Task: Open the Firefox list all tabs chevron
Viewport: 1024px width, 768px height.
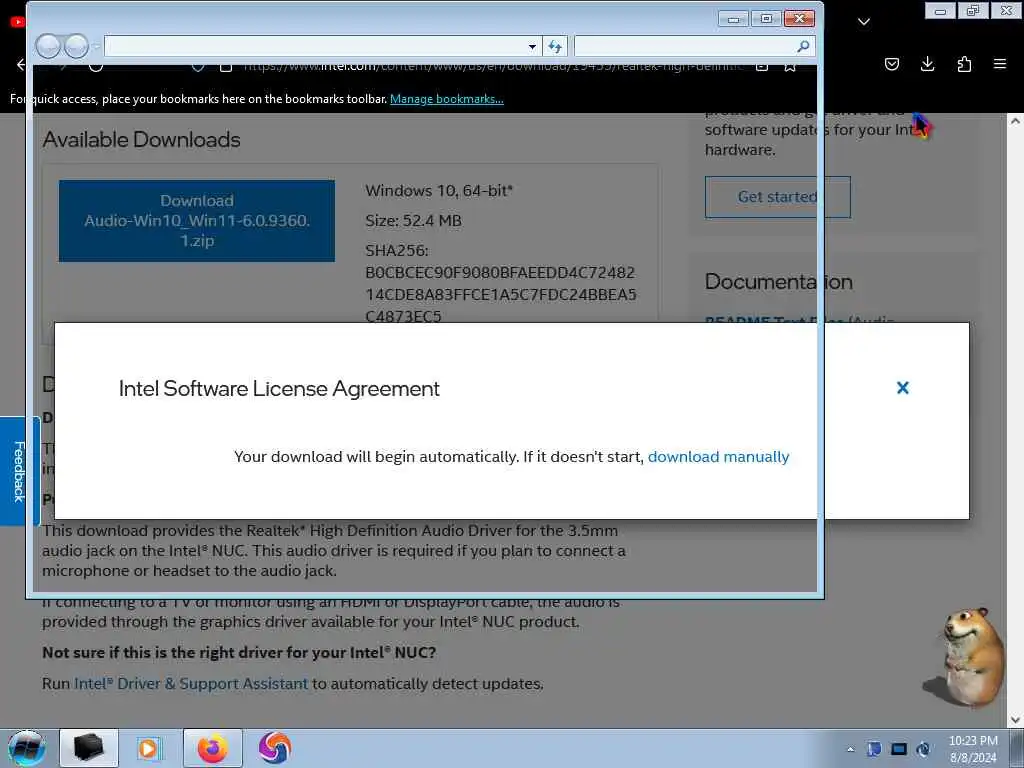Action: pyautogui.click(x=863, y=22)
